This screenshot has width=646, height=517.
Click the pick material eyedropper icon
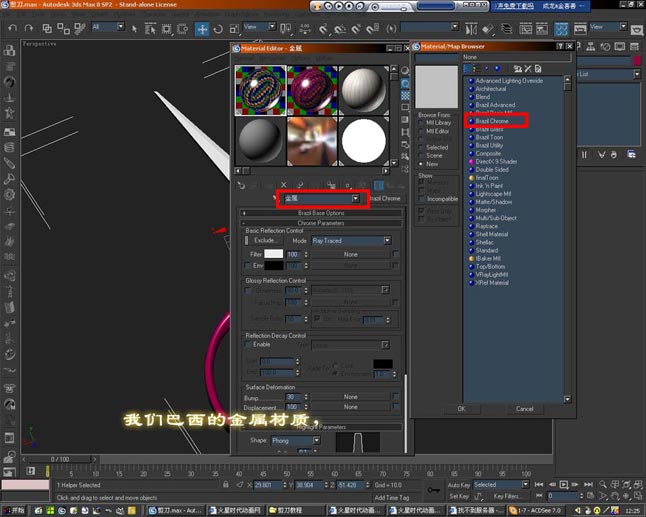275,198
